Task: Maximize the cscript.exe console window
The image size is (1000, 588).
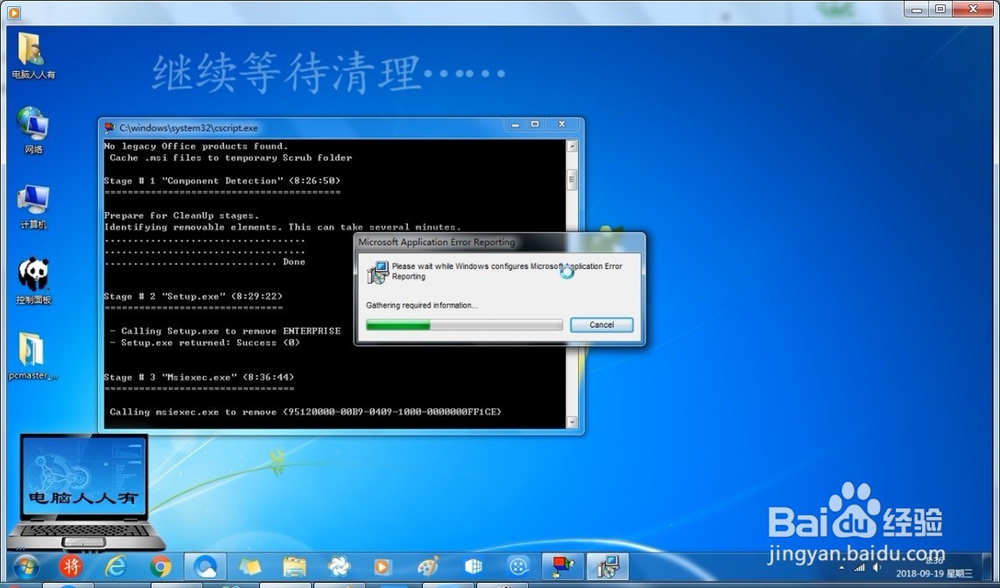Action: click(x=535, y=124)
